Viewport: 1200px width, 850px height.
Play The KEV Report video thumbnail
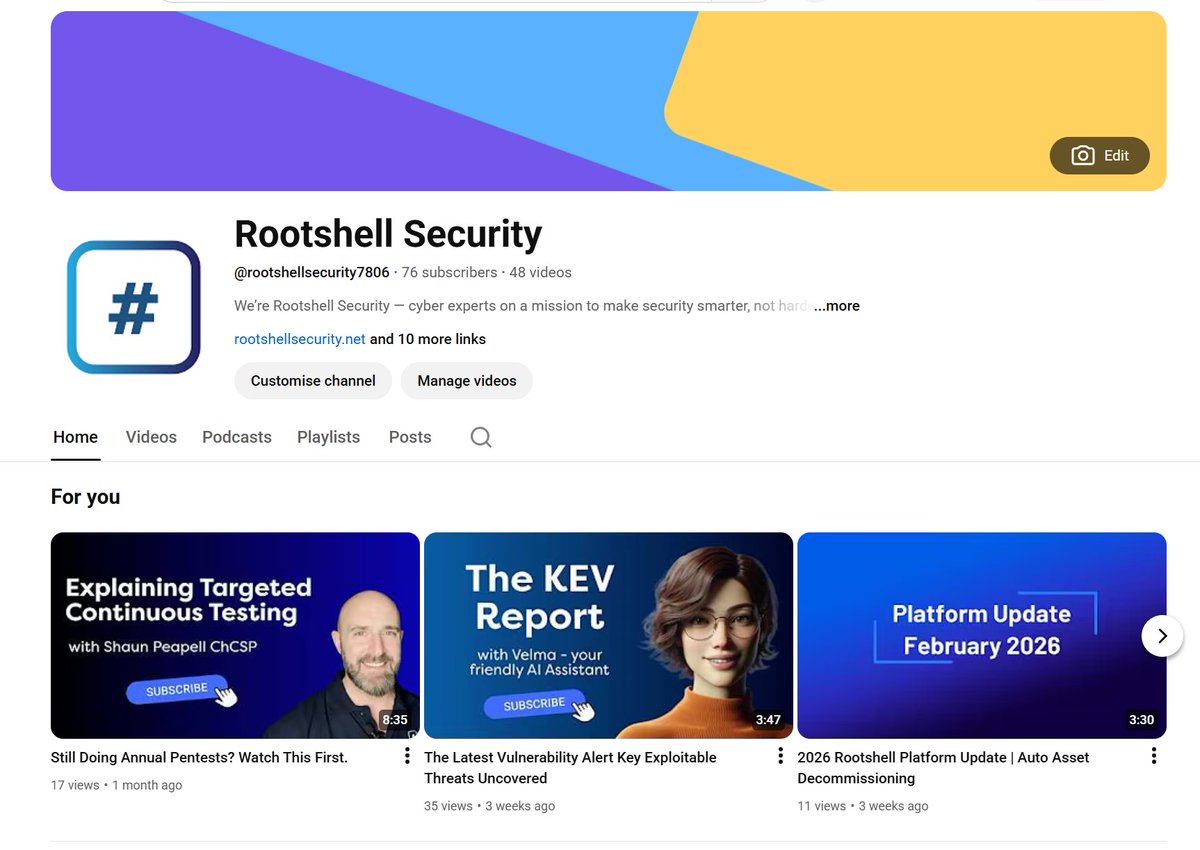click(608, 635)
